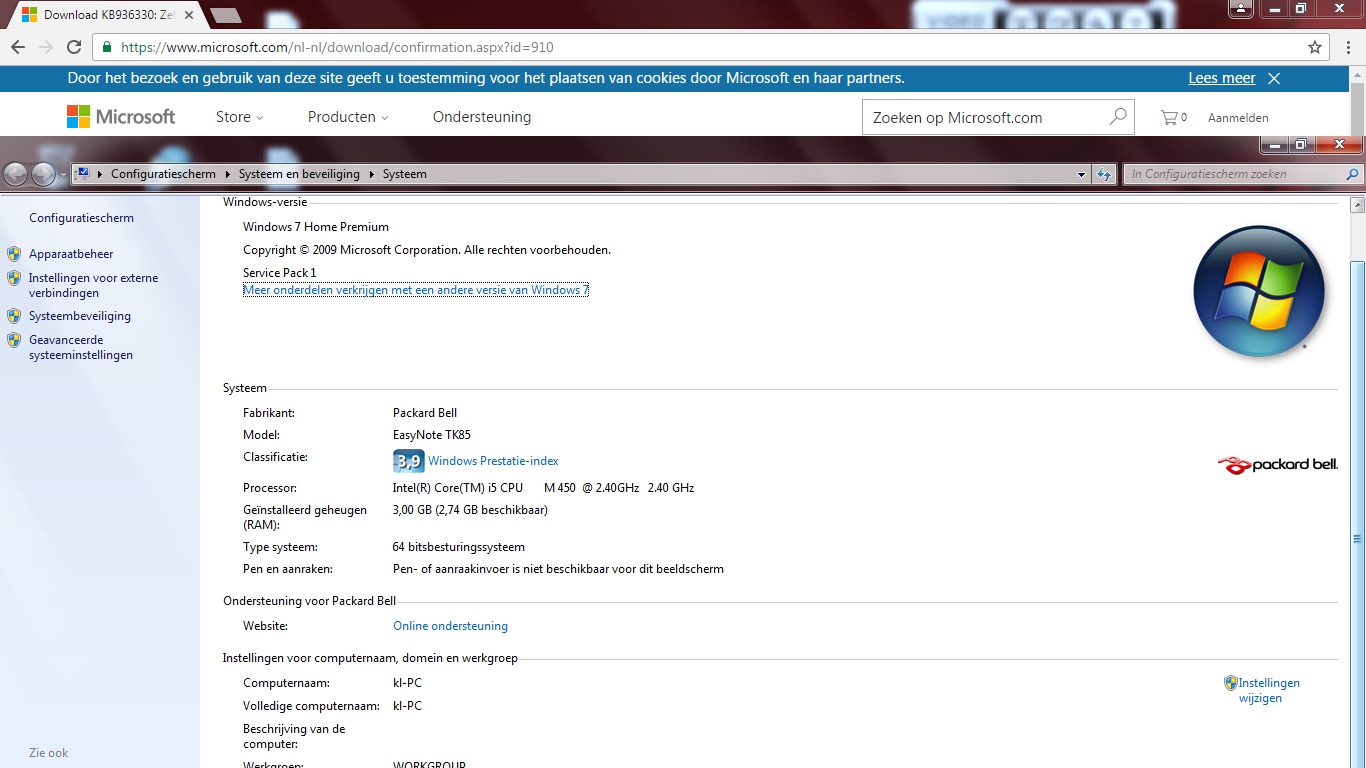
Task: Click the 64 bitsbesturingssysteem value
Action: (x=459, y=547)
